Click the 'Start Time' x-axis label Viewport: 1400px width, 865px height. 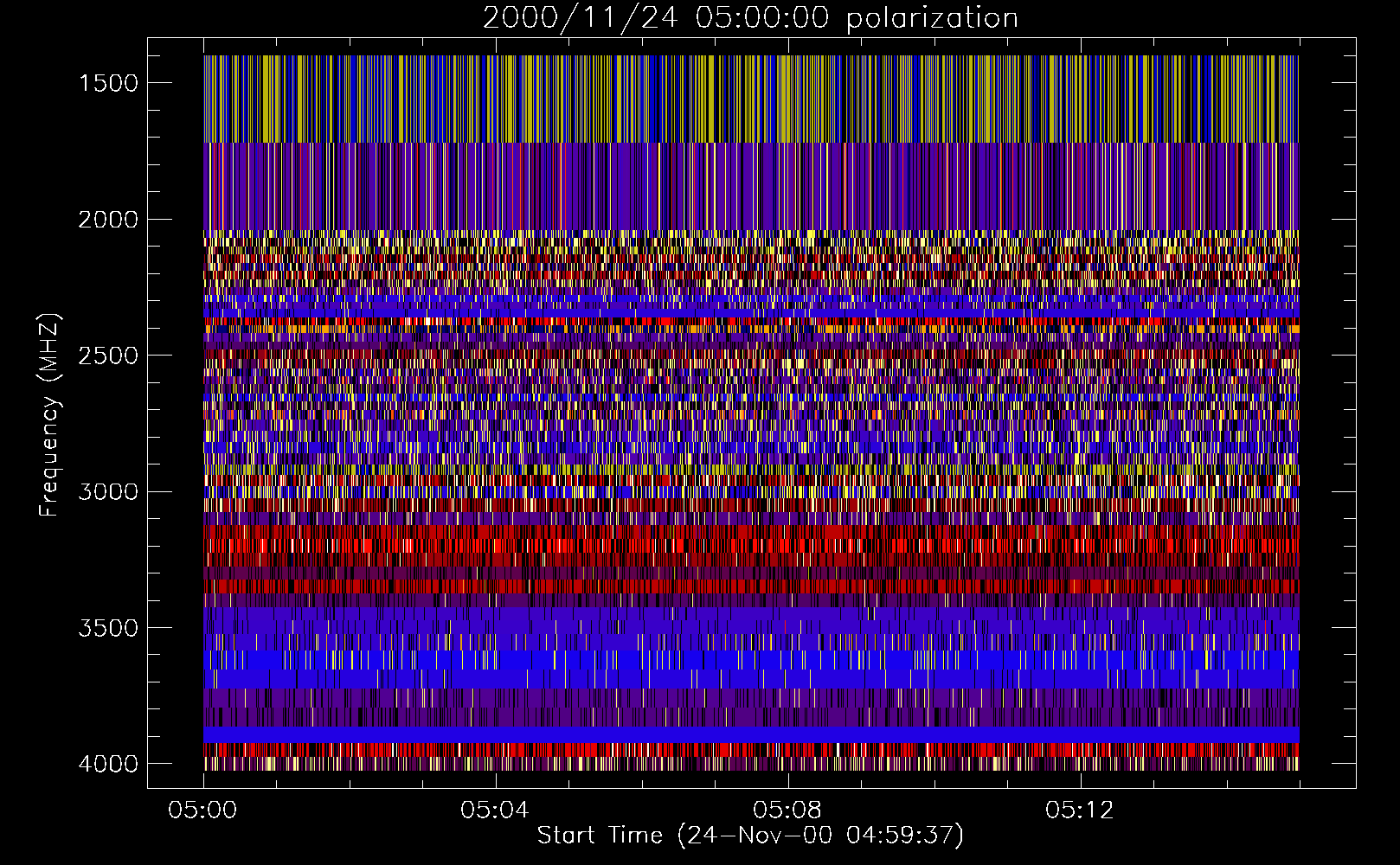tap(750, 836)
